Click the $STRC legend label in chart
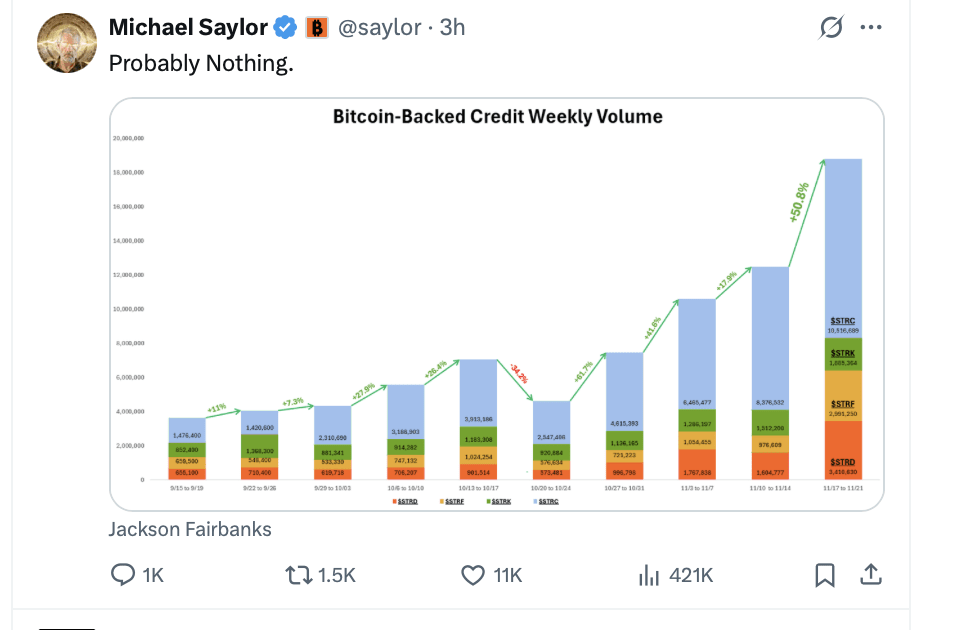 coord(548,501)
